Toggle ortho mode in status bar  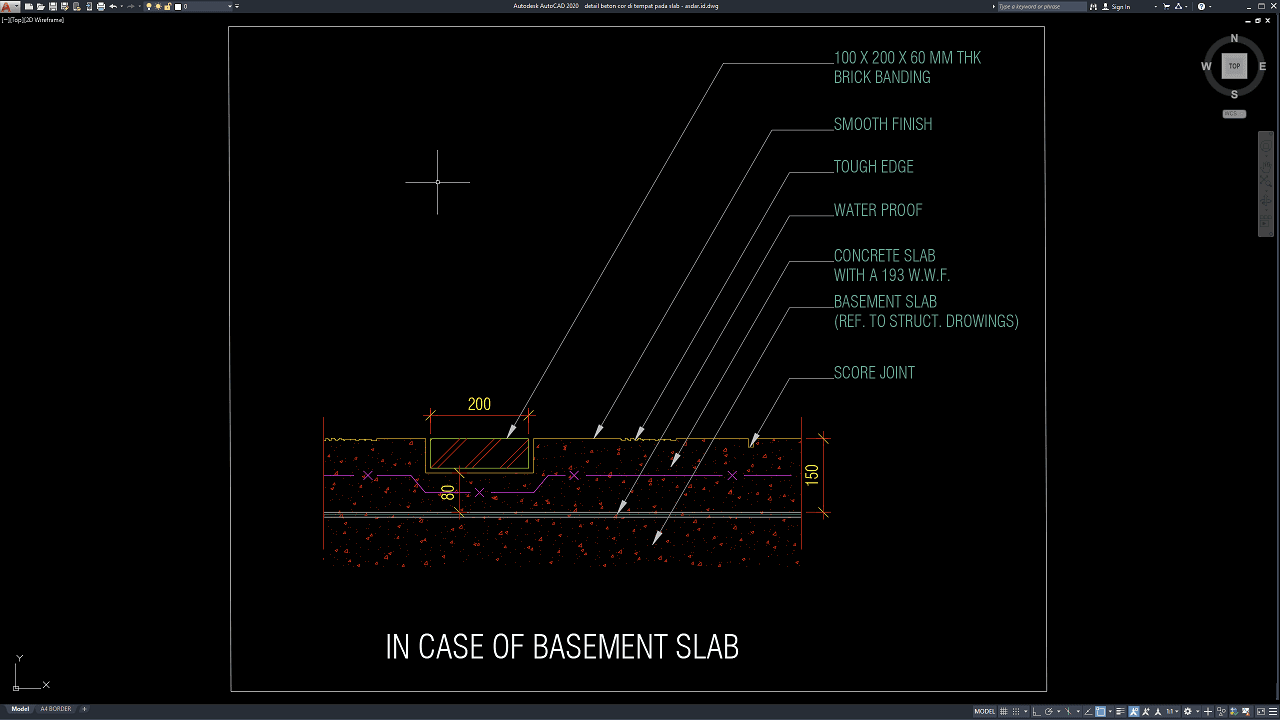(1036, 711)
